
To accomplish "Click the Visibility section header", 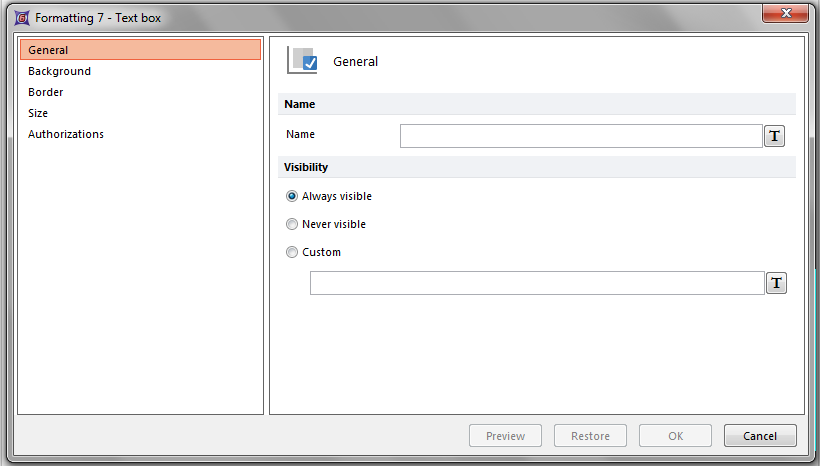I will pos(306,167).
